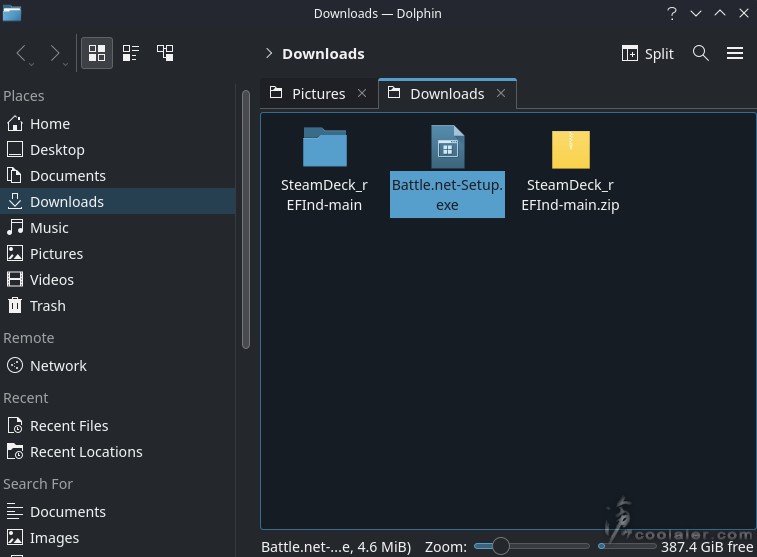Close the Downloads tab

[x=501, y=93]
